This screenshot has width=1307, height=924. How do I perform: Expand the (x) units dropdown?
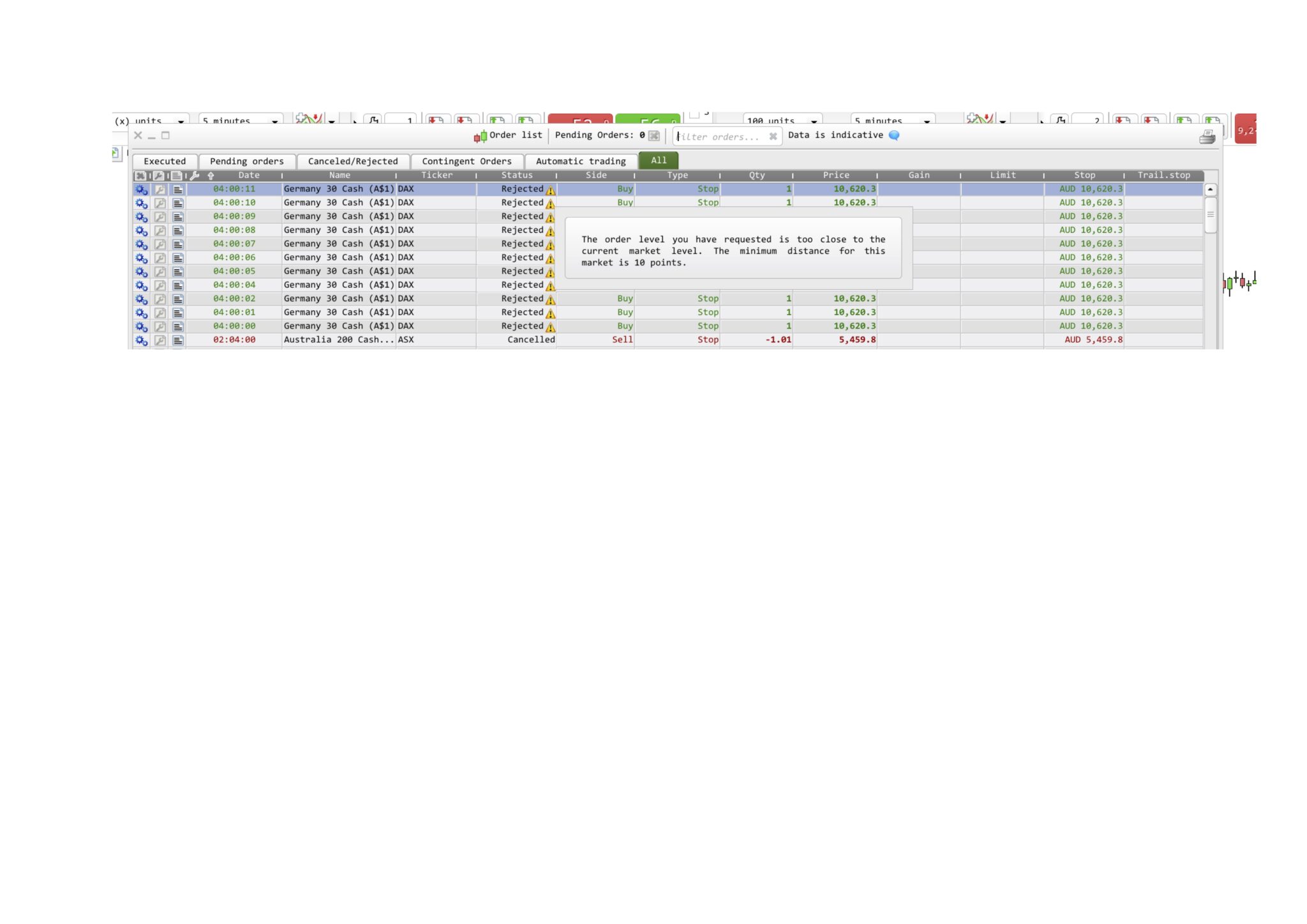click(x=181, y=121)
